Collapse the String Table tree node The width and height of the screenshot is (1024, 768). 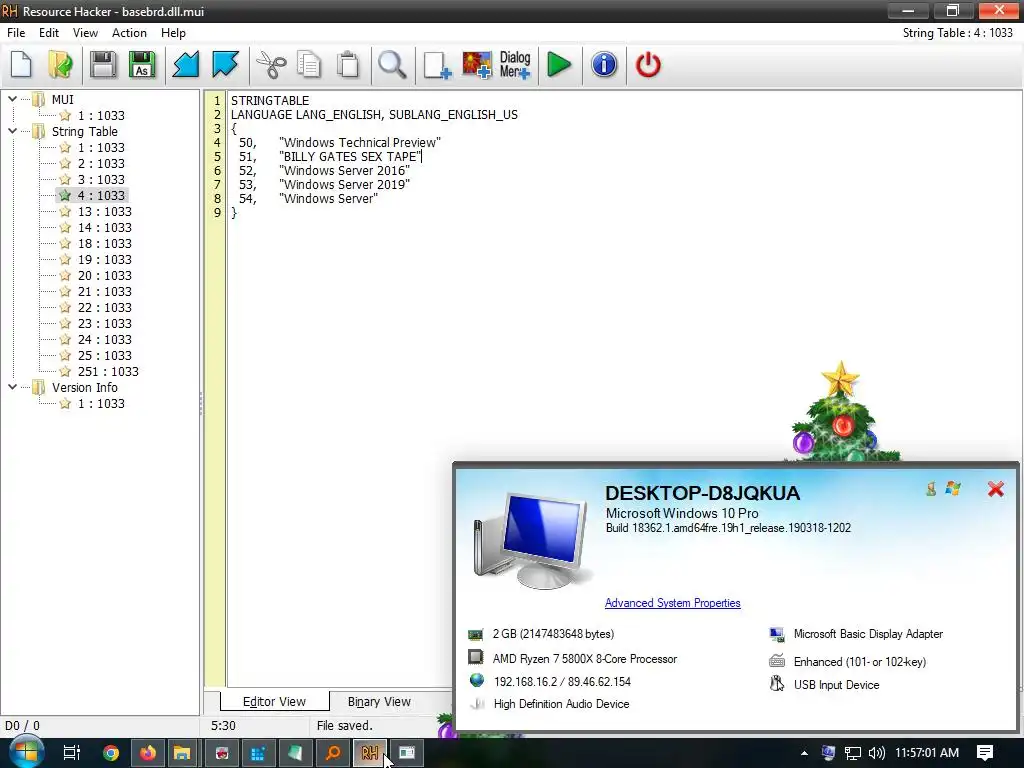click(x=12, y=131)
